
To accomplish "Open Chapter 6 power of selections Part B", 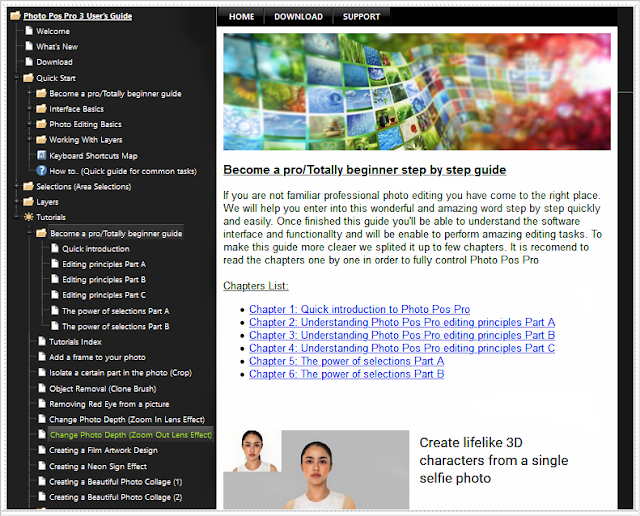I will coord(347,374).
